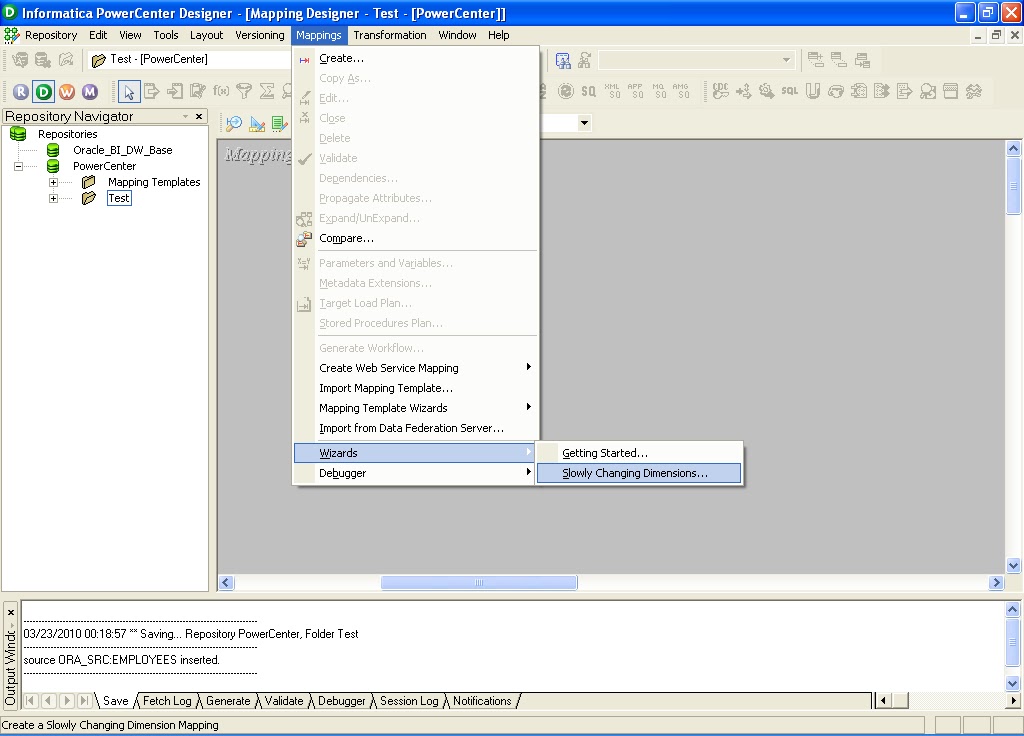Expand the Debugger submenu
Image resolution: width=1024 pixels, height=736 pixels.
(528, 472)
